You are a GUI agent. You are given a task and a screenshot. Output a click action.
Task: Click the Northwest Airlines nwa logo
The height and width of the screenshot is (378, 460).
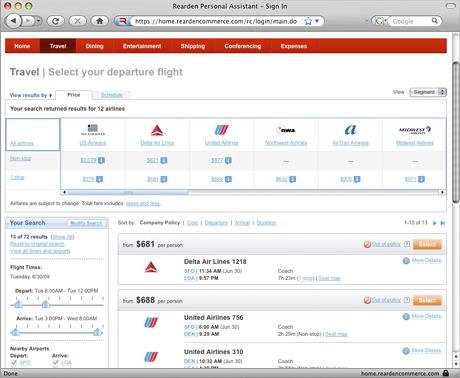[x=286, y=130]
